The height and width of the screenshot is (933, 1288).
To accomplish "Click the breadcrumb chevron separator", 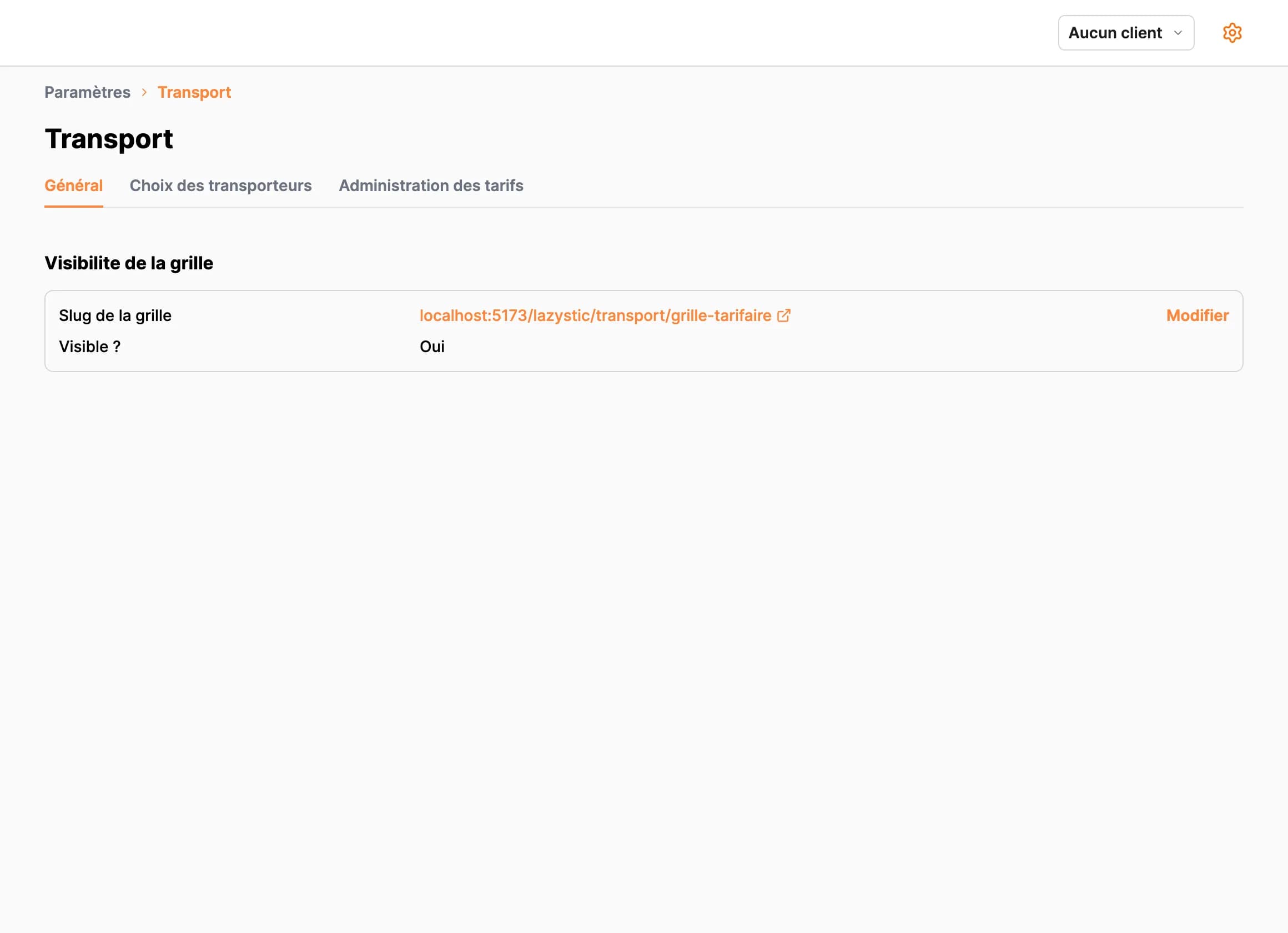I will [x=144, y=92].
